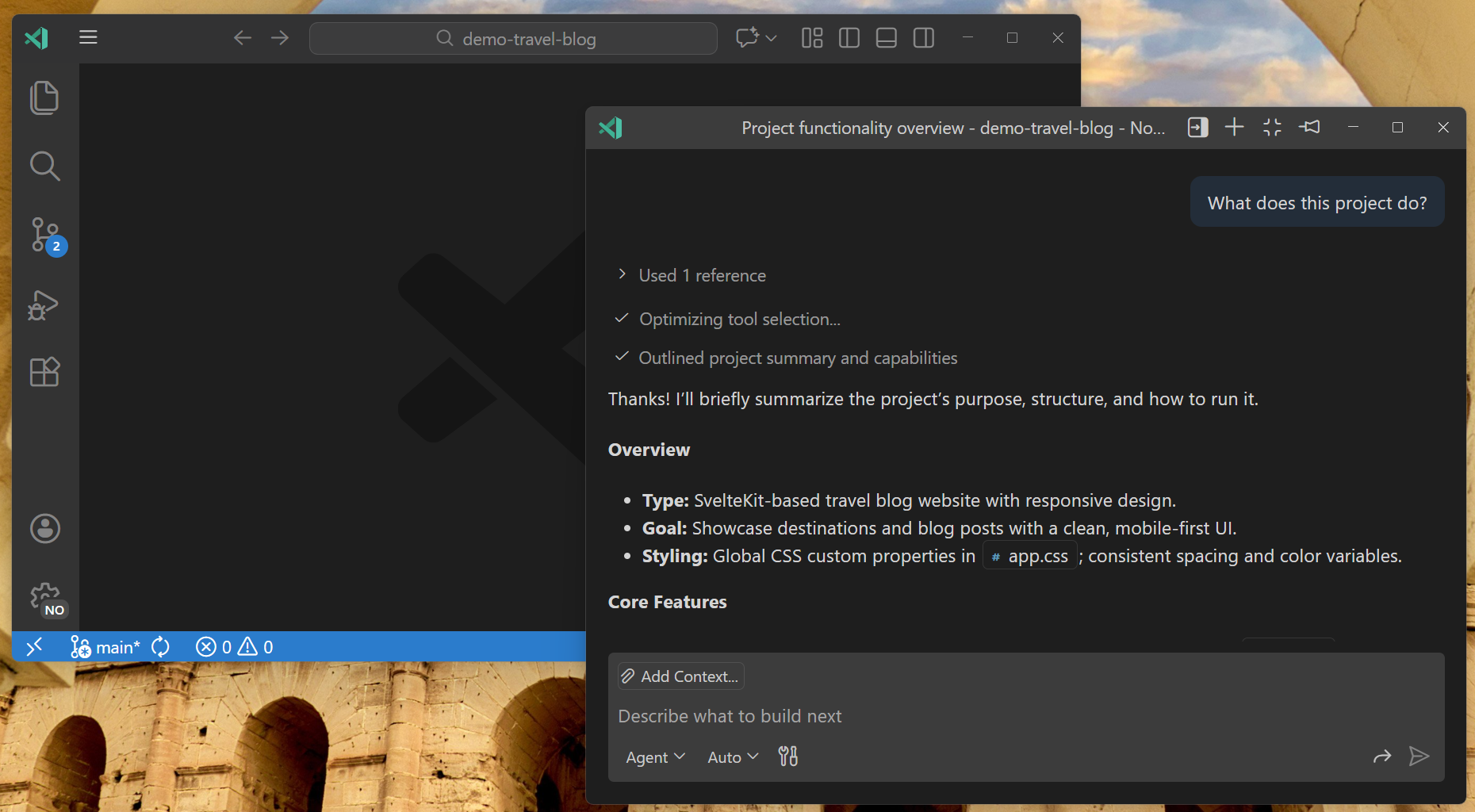Open the Explorer view in the activity bar
The height and width of the screenshot is (812, 1475).
(x=44, y=97)
